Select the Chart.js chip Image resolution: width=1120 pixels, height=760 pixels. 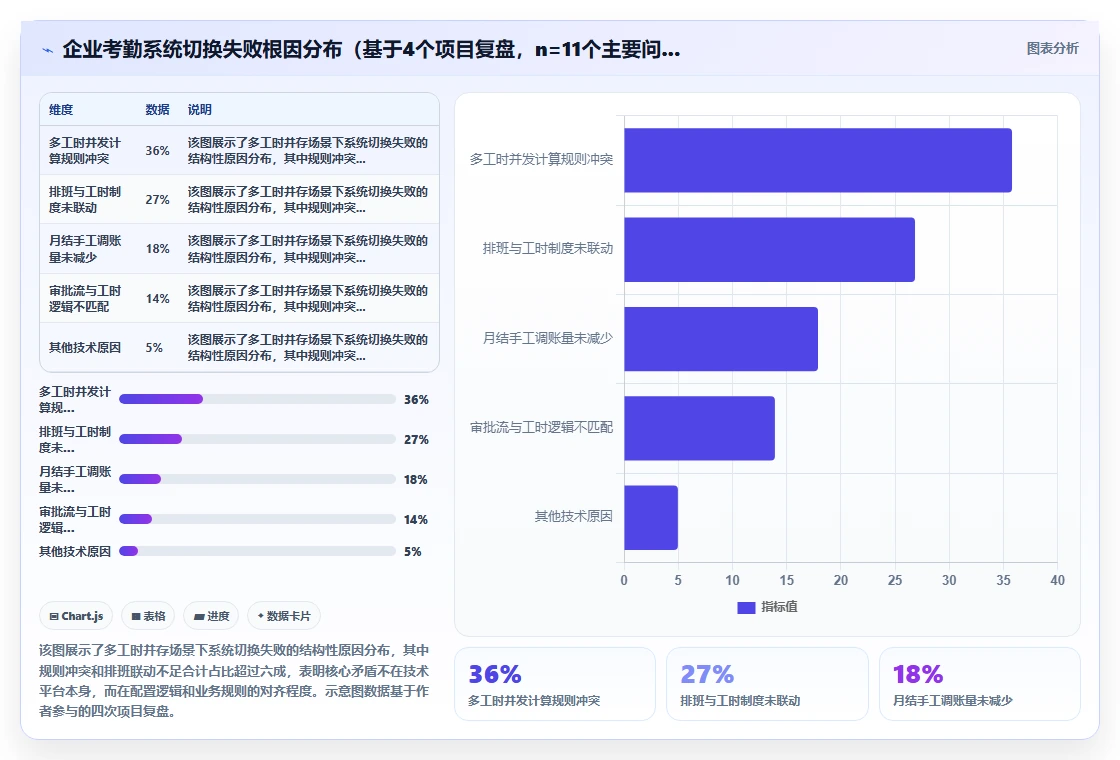click(76, 616)
